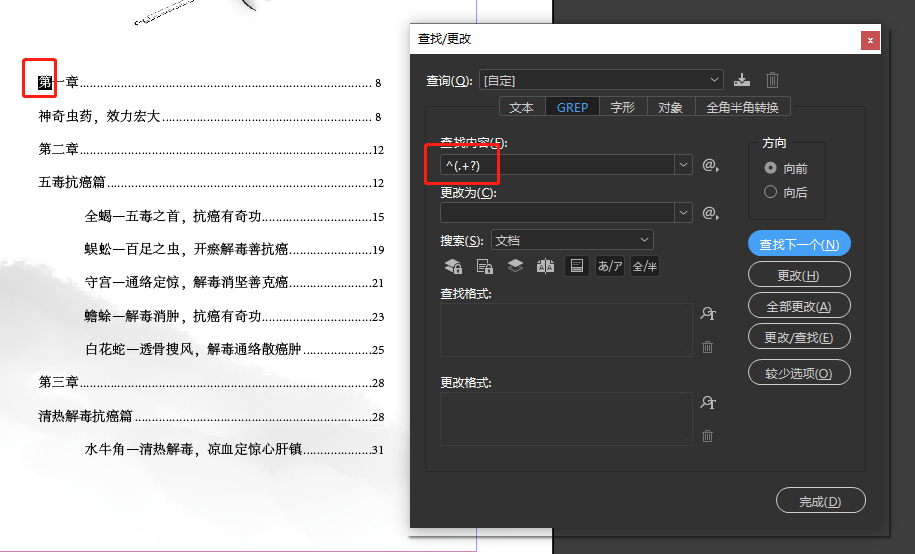915x554 pixels.
Task: Click the Find what field containing ^(.+?)
Action: pyautogui.click(x=558, y=165)
